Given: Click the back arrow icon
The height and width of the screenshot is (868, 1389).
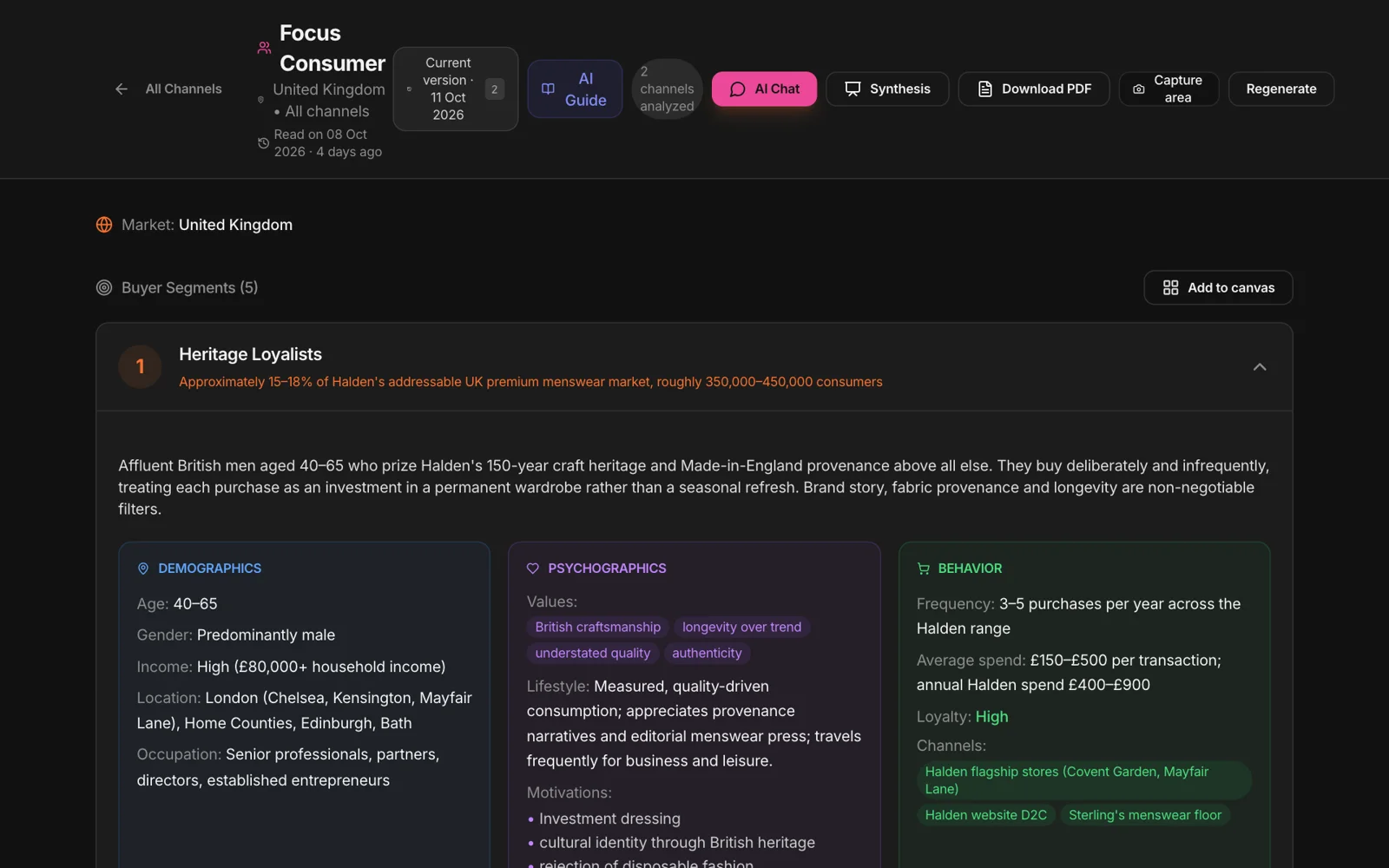Looking at the screenshot, I should [122, 89].
